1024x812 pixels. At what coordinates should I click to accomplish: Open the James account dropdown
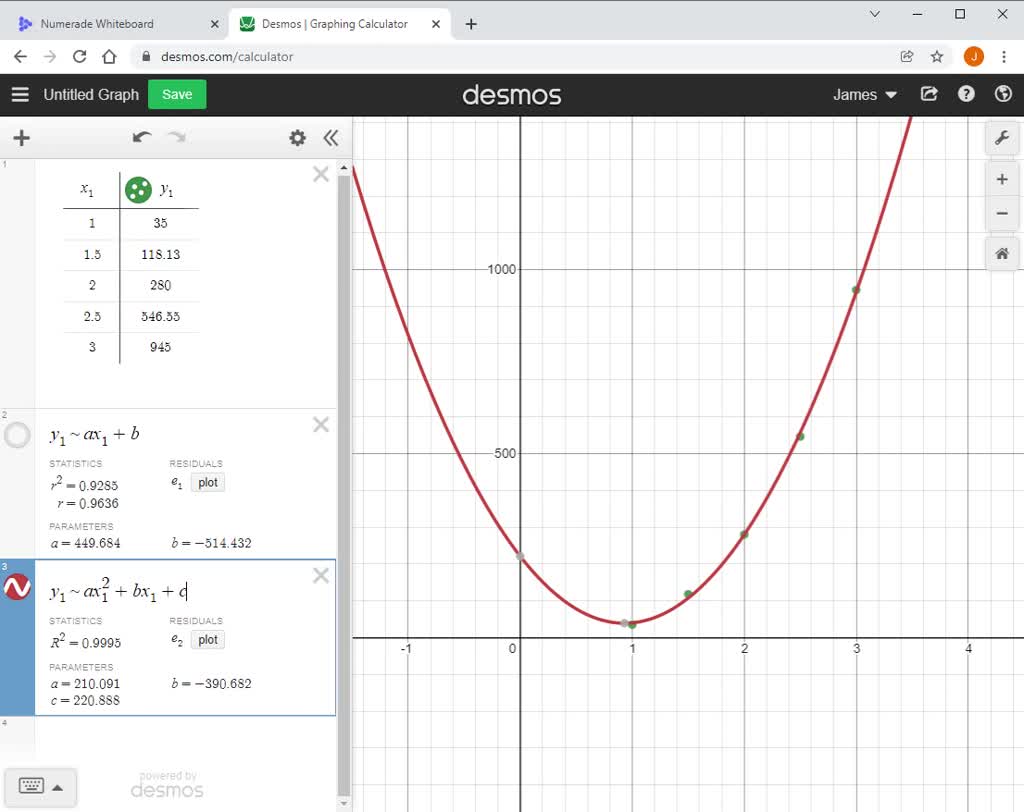click(862, 94)
